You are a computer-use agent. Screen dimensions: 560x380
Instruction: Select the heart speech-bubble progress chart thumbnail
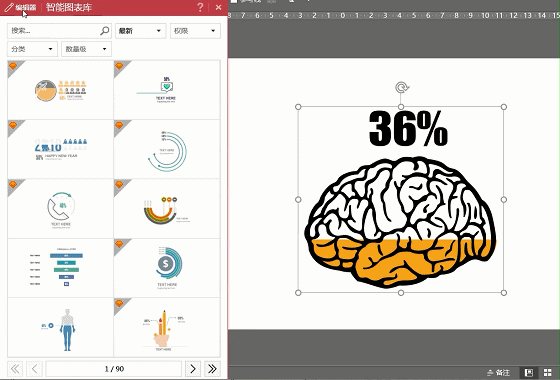coord(167,90)
